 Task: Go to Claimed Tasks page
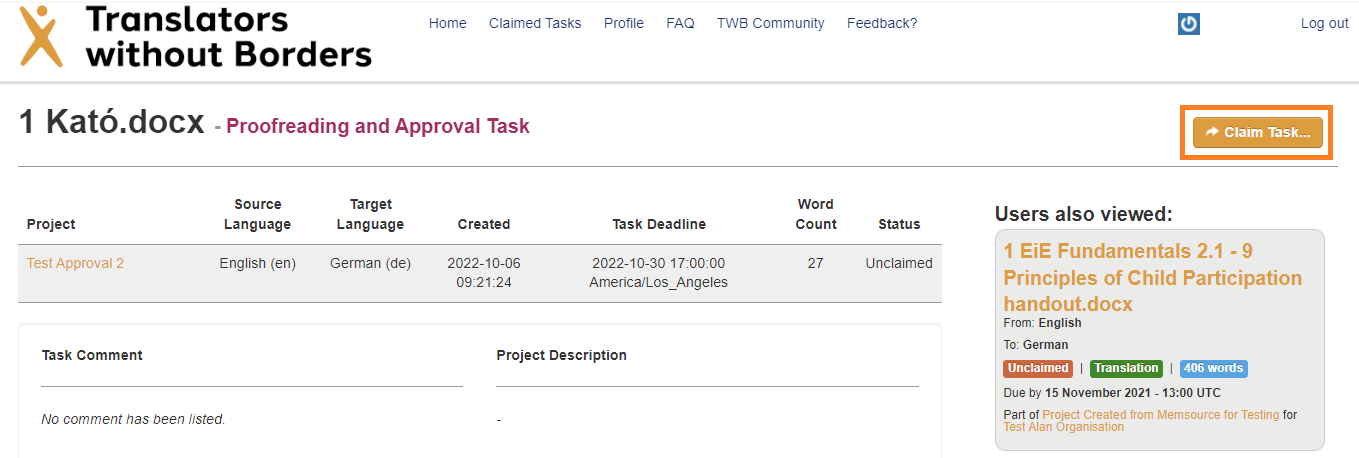point(534,23)
